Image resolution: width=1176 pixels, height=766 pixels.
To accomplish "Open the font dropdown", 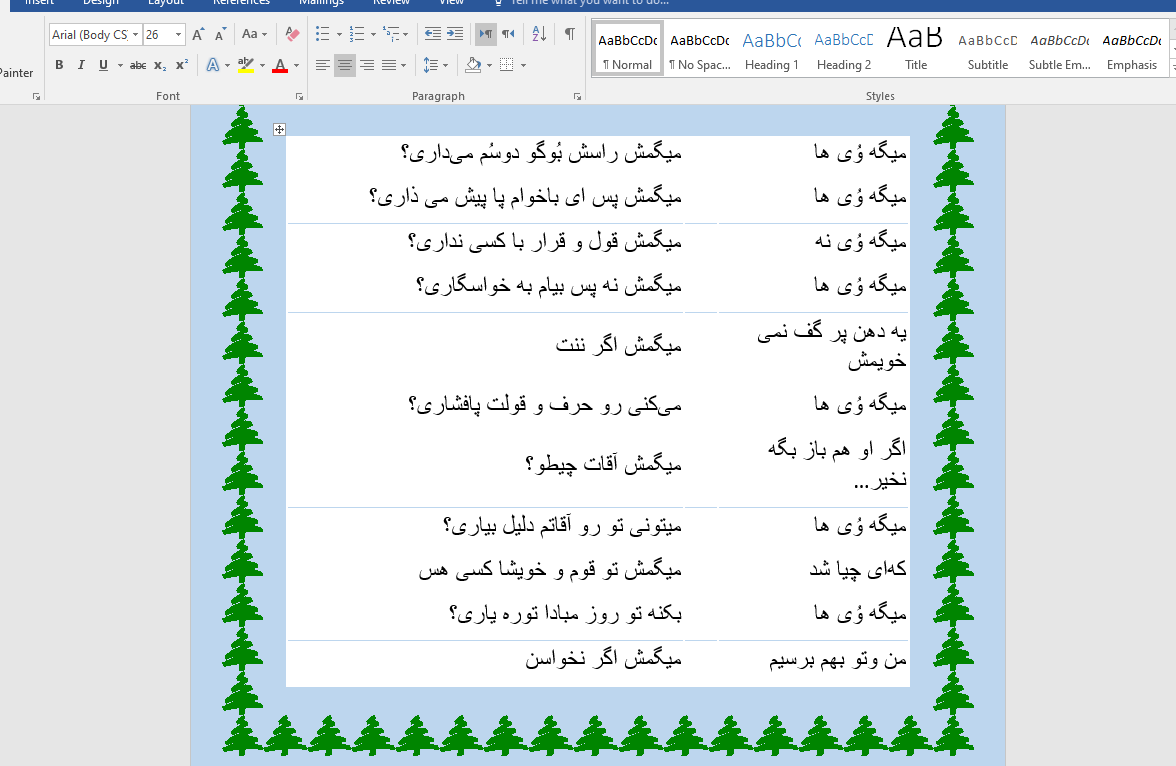I will (x=136, y=34).
